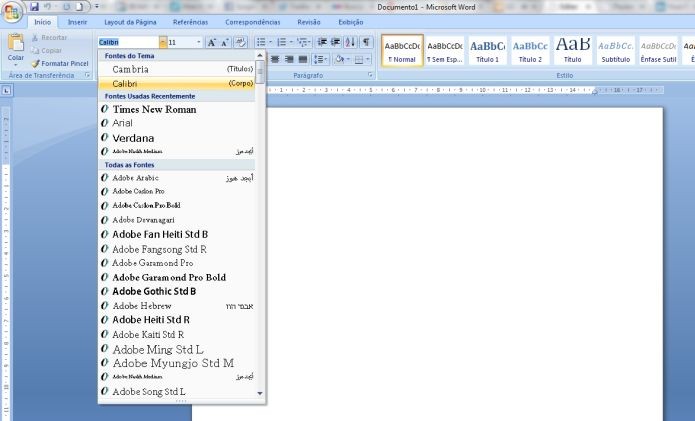
Task: Select Adobe Arabic font
Action: tap(176, 178)
